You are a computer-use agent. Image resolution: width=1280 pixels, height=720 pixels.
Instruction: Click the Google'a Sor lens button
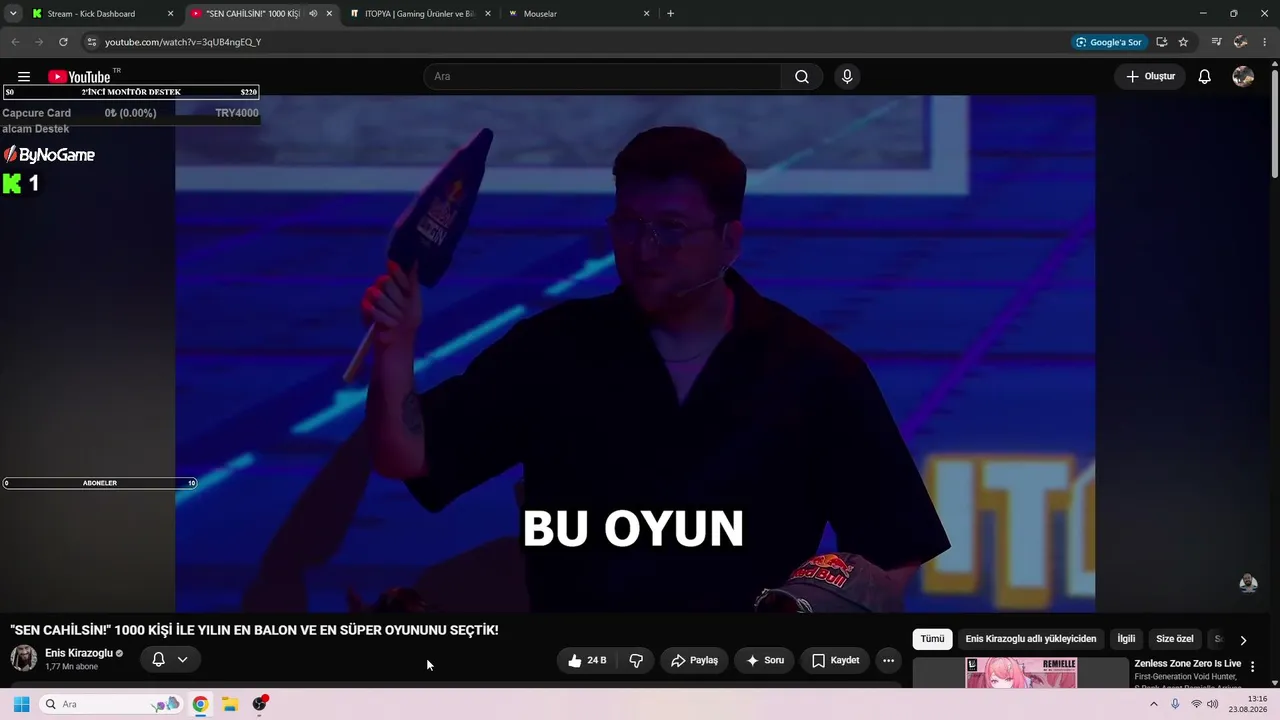(x=1108, y=42)
